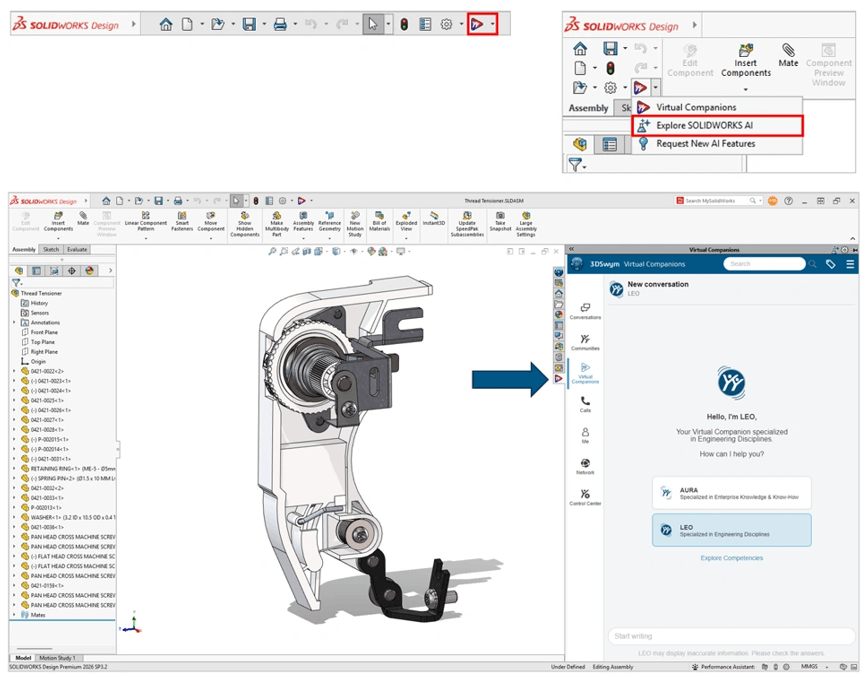Click the Search MySolidWorks field

(x=718, y=201)
